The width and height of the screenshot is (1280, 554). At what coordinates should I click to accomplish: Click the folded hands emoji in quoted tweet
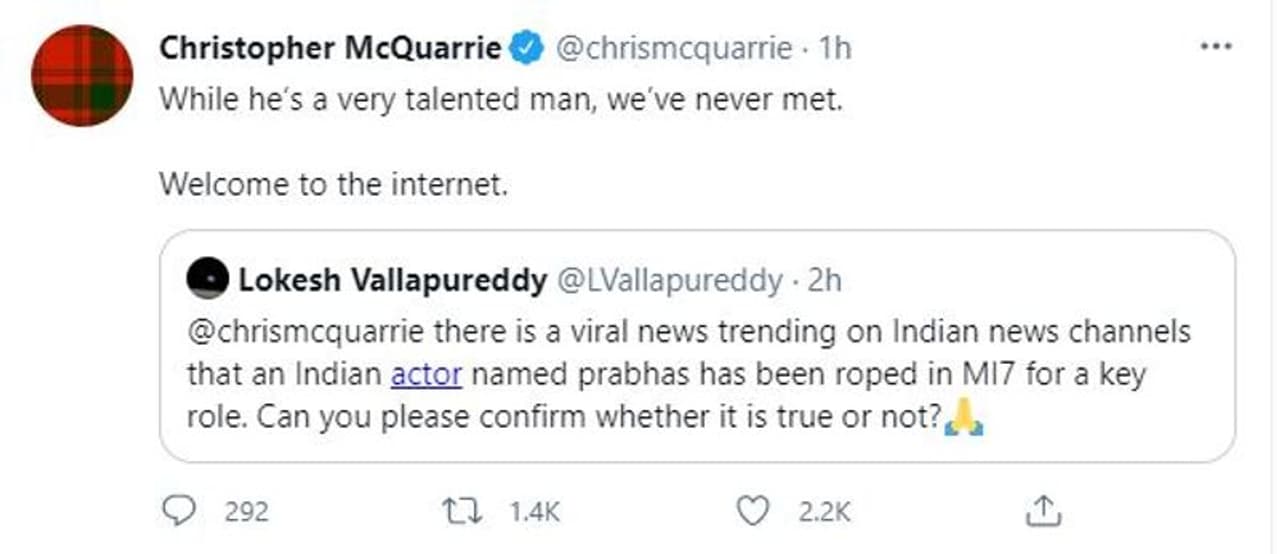tap(964, 418)
